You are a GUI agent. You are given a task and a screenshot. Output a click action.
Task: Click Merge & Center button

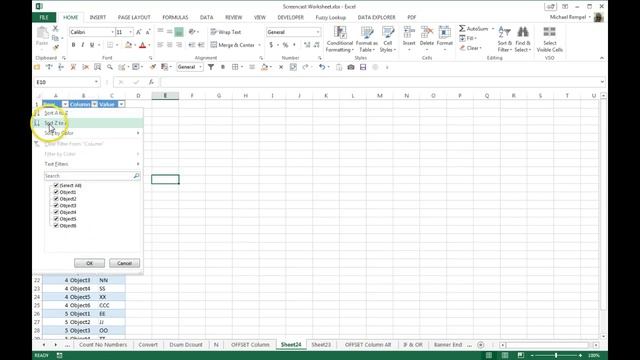233,45
